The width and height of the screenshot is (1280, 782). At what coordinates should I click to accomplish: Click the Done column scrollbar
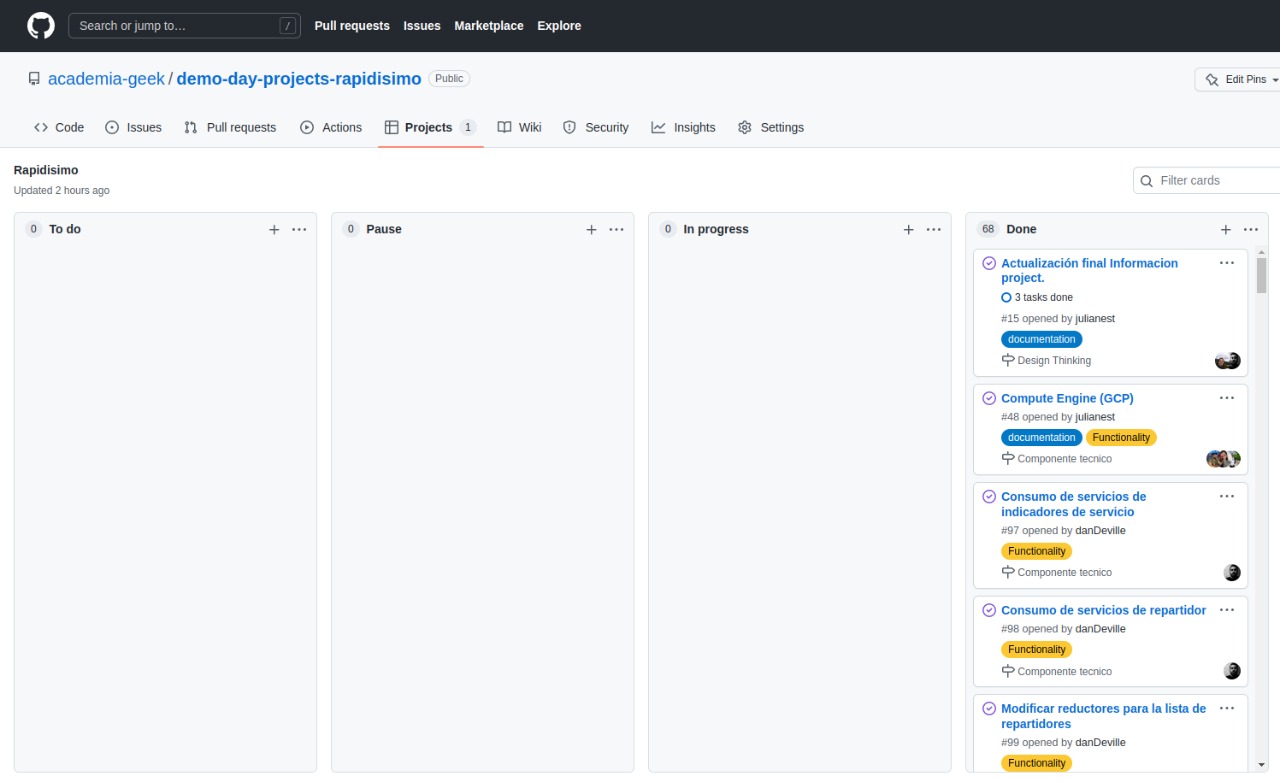pos(1261,275)
